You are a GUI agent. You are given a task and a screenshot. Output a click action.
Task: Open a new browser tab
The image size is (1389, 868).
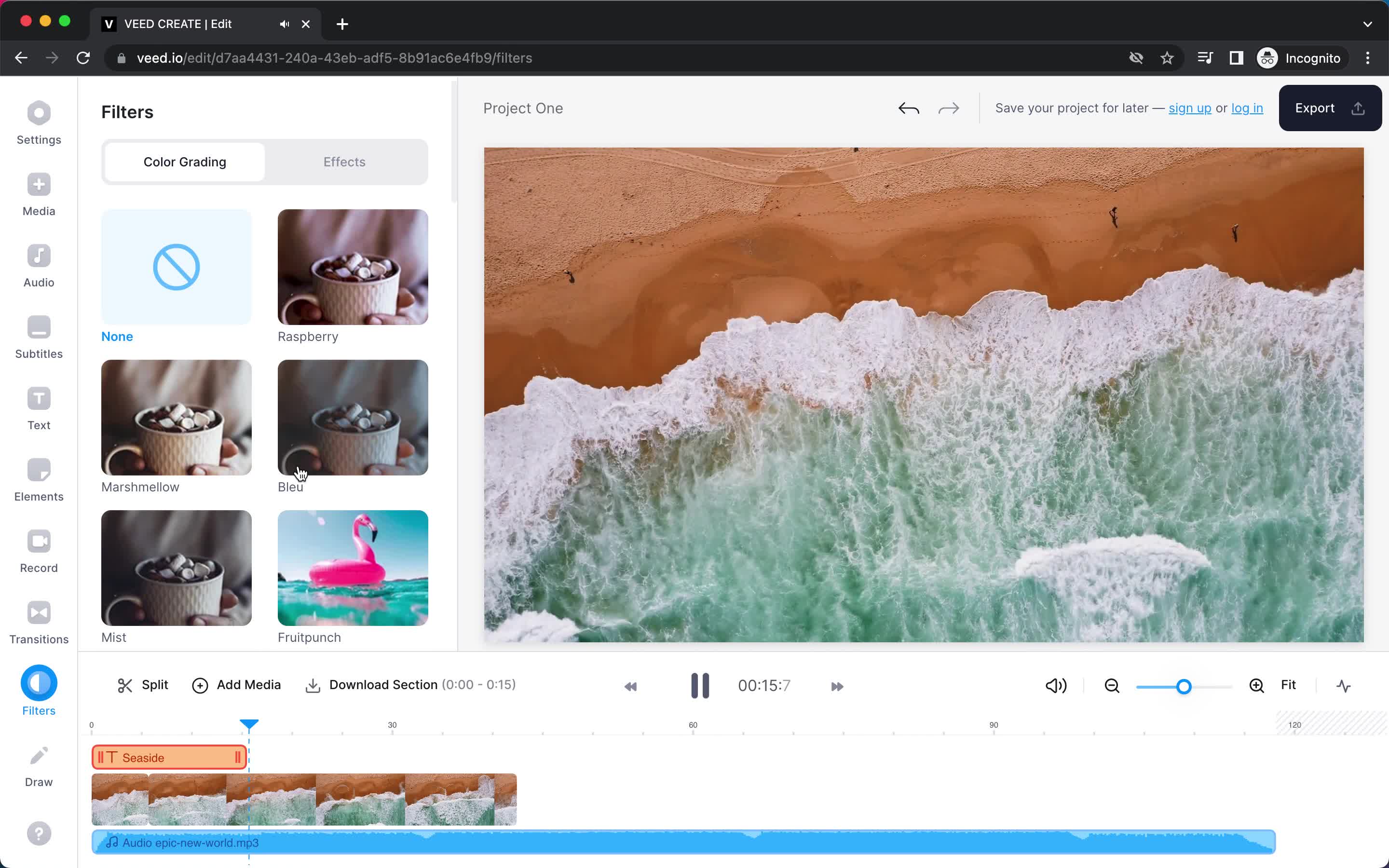point(342,24)
